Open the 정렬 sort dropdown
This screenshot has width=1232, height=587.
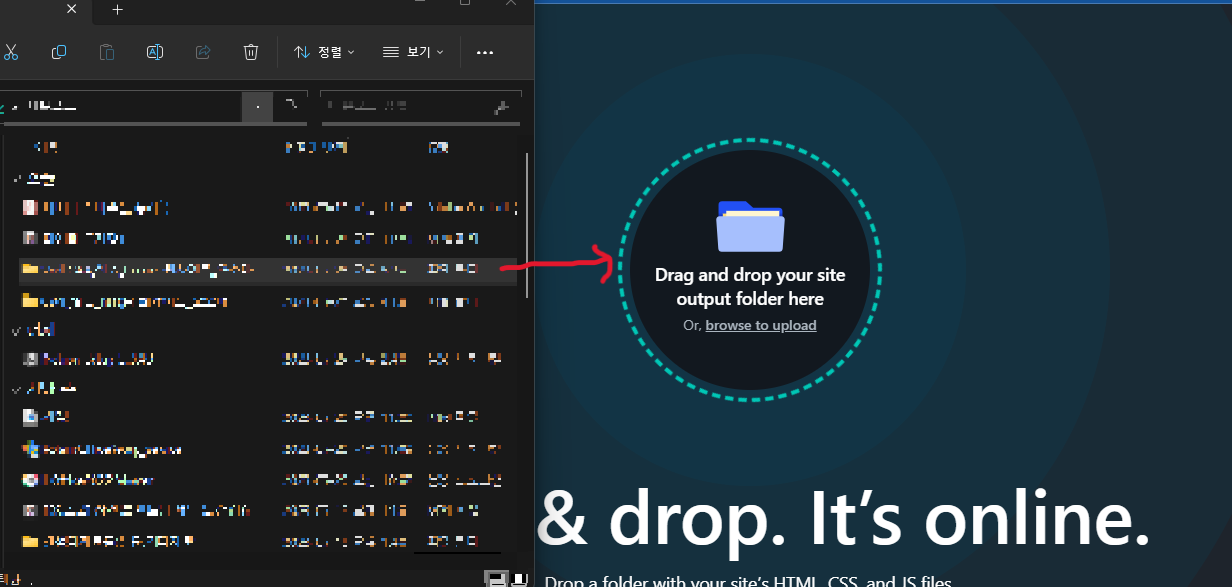tap(324, 52)
